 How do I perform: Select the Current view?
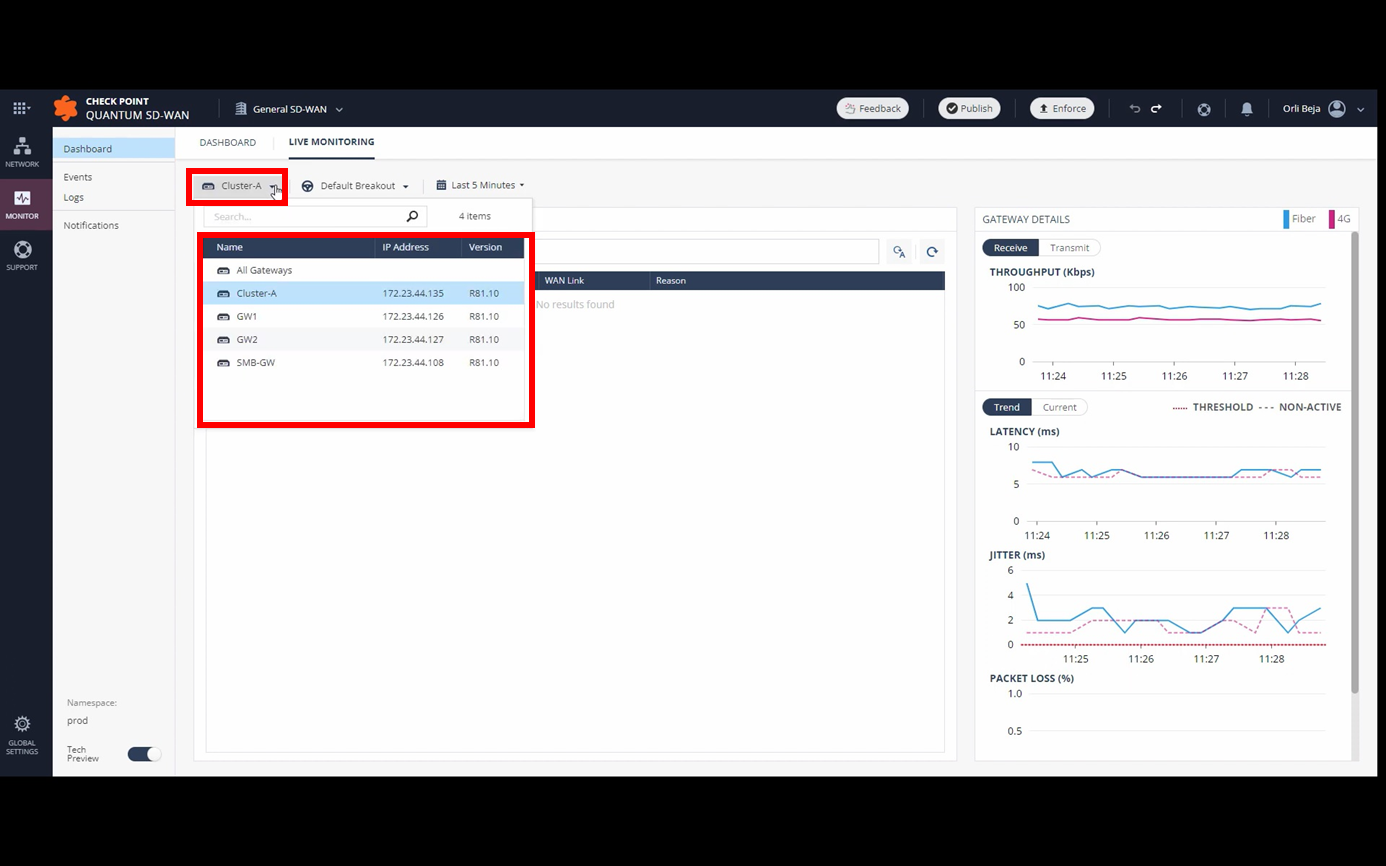click(1059, 407)
